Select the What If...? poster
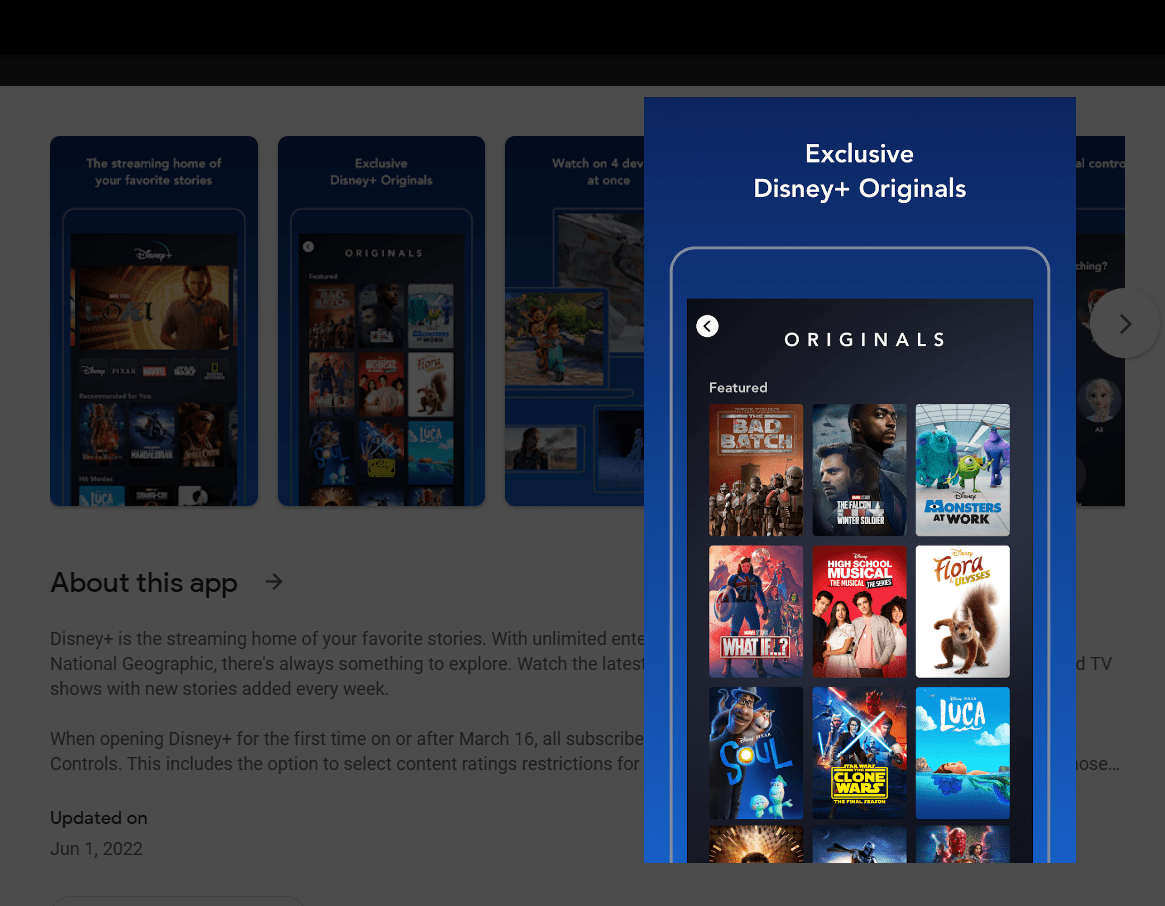Screen dimensions: 1165x906 (756, 611)
